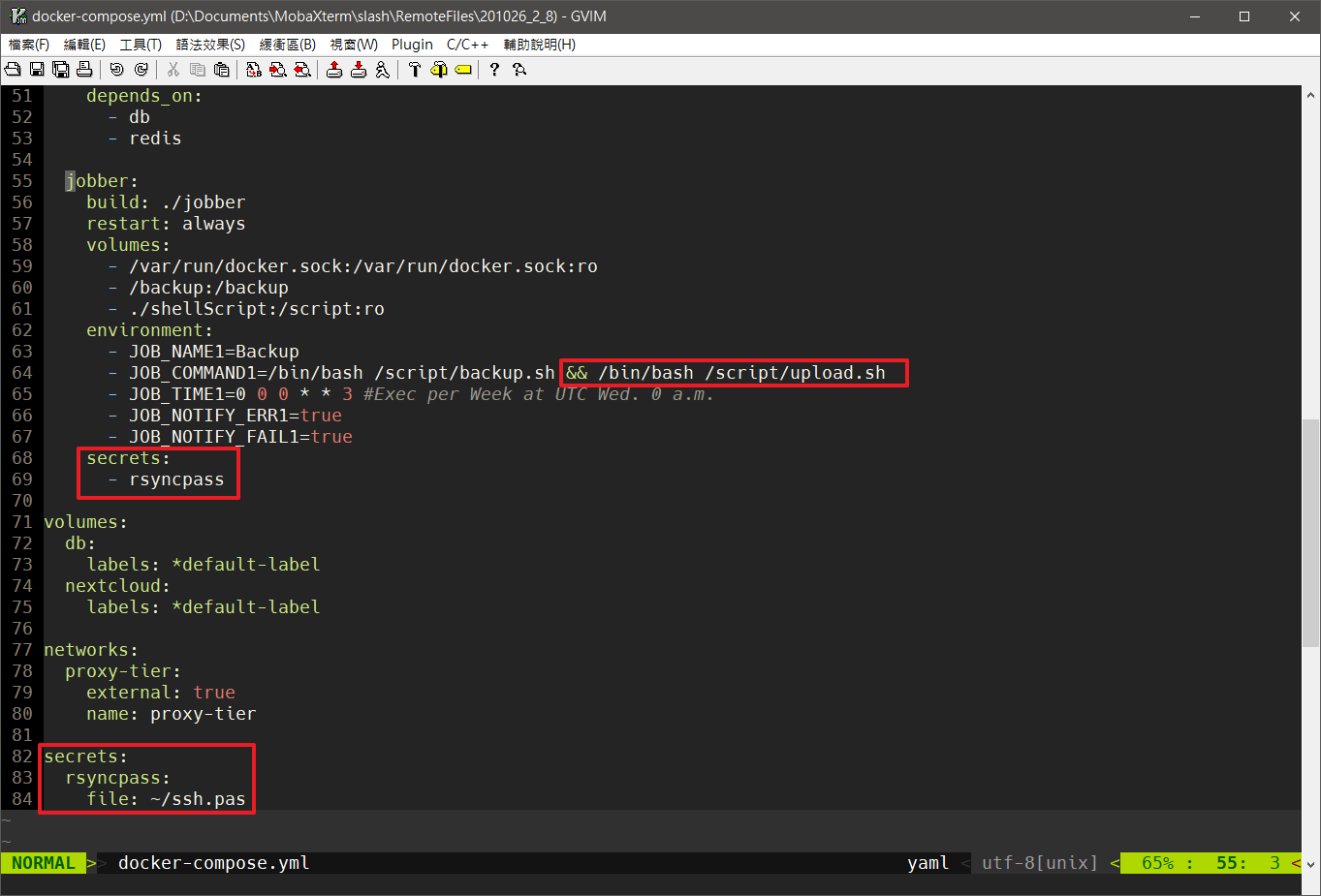The width and height of the screenshot is (1321, 896).
Task: Click the scrollbar up arrow
Action: click(1310, 95)
